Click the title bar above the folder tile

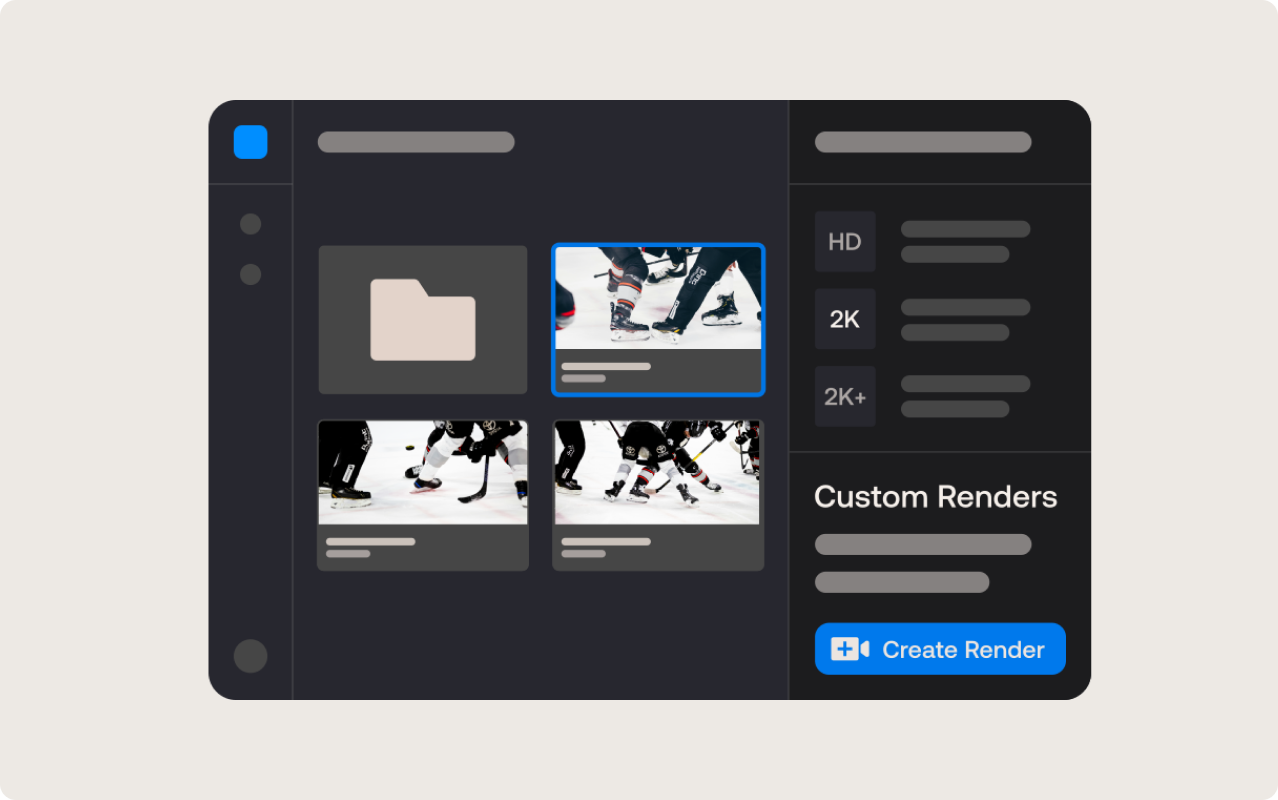pos(416,142)
